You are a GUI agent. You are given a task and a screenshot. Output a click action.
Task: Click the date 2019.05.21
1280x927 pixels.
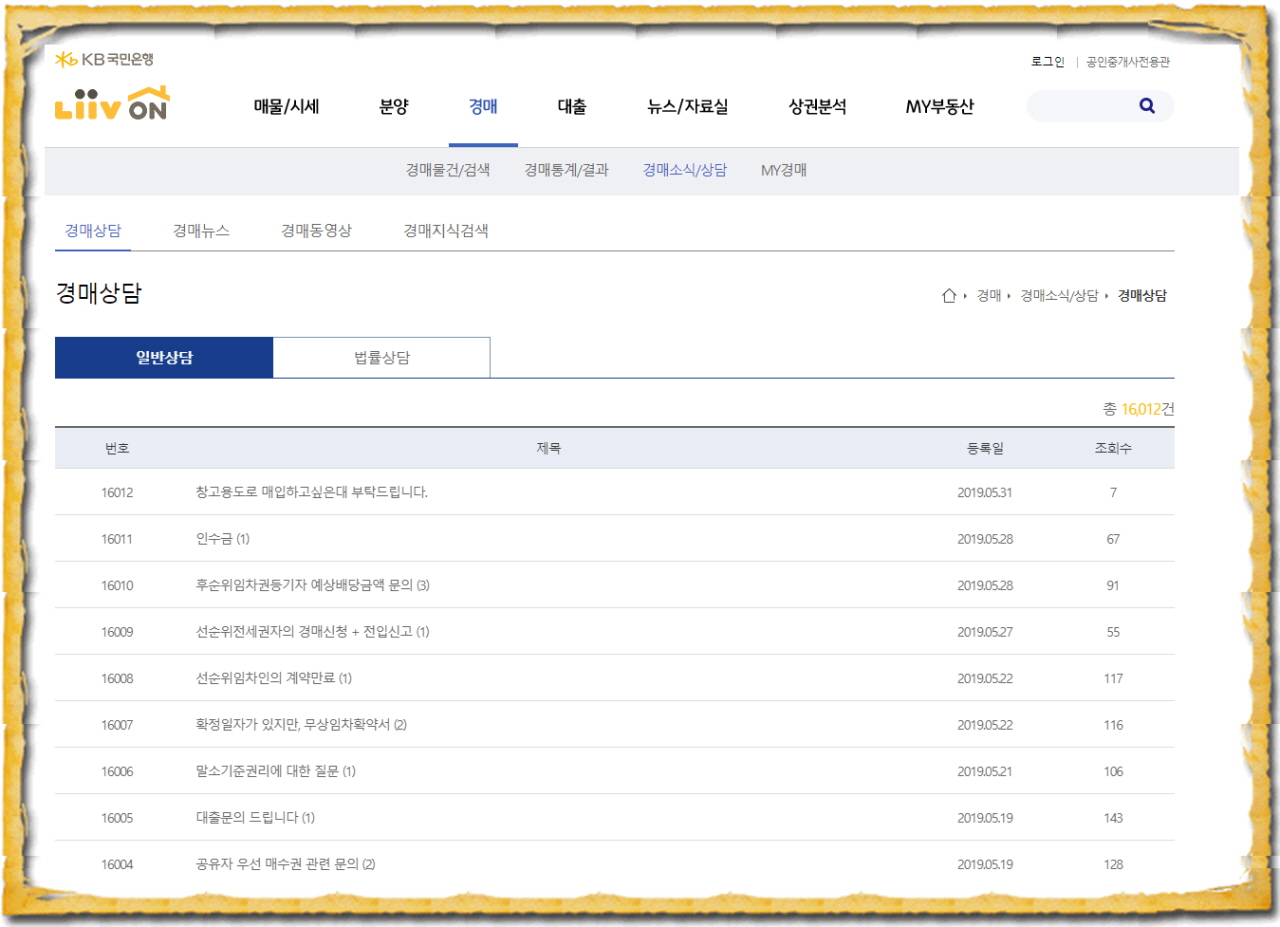(985, 772)
